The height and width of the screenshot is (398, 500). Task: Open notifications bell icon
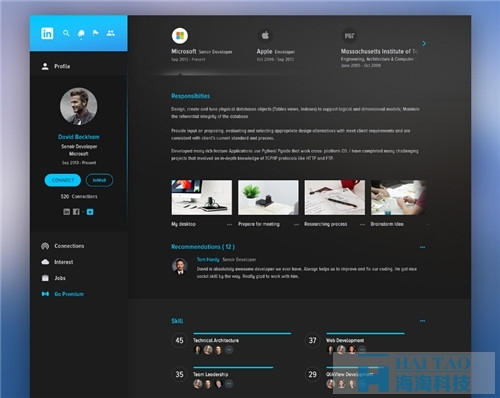pos(81,33)
